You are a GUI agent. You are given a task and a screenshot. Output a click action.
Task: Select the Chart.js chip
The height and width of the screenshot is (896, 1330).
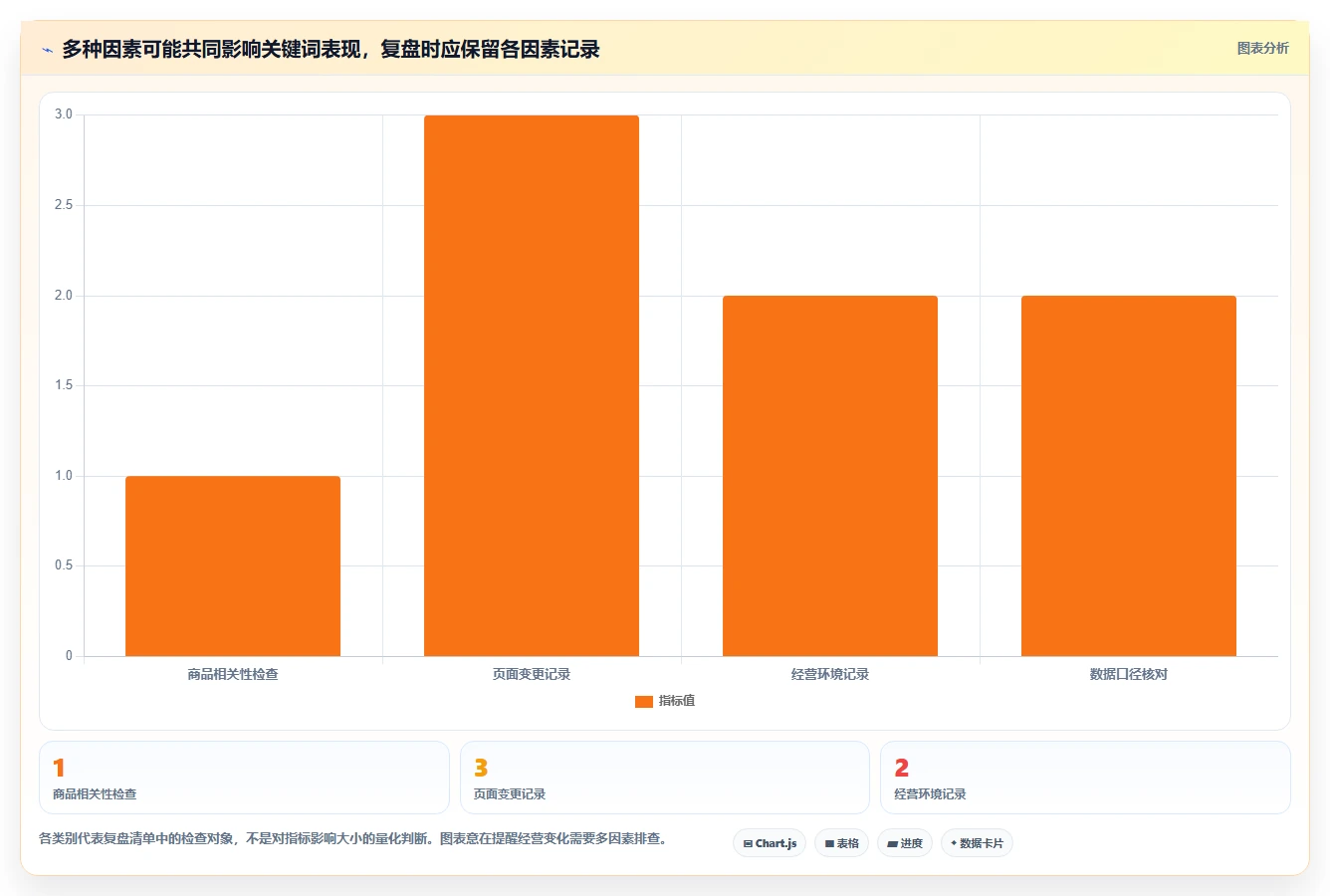click(x=770, y=843)
